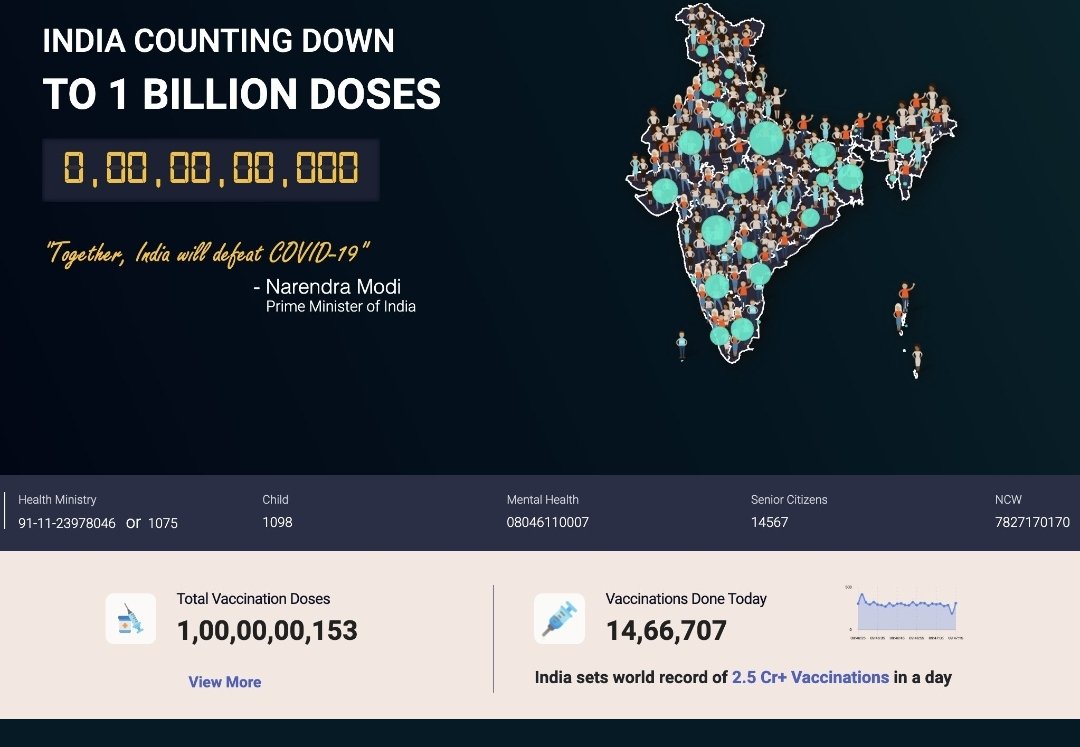
Task: Click the INDIA COUNTING DOWN heading
Action: (218, 41)
